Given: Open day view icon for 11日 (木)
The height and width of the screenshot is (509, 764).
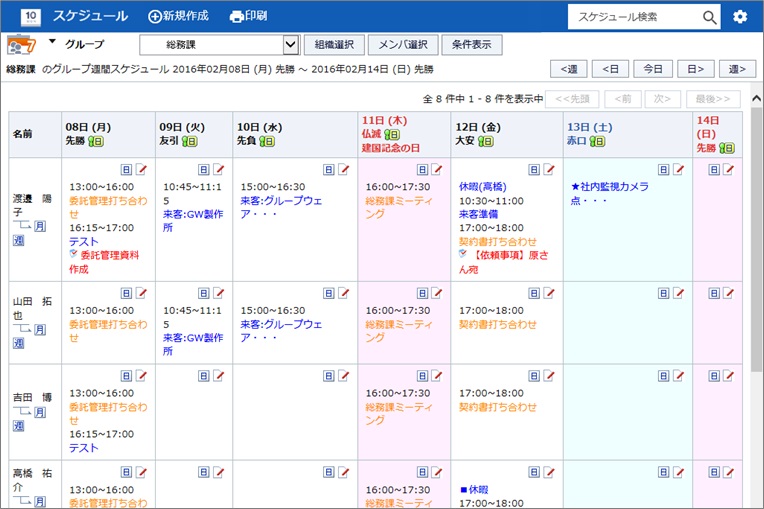Looking at the screenshot, I should click(x=392, y=134).
